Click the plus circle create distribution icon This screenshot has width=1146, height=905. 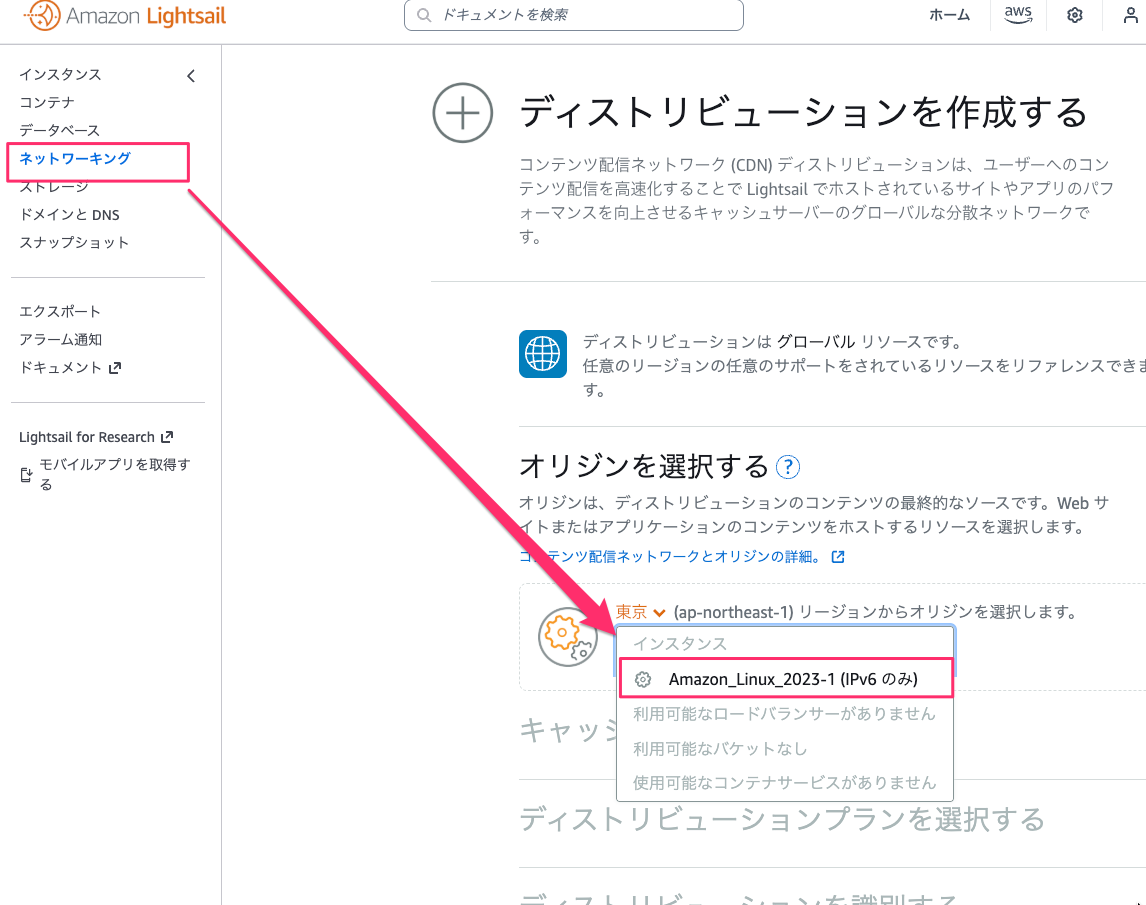tap(462, 113)
